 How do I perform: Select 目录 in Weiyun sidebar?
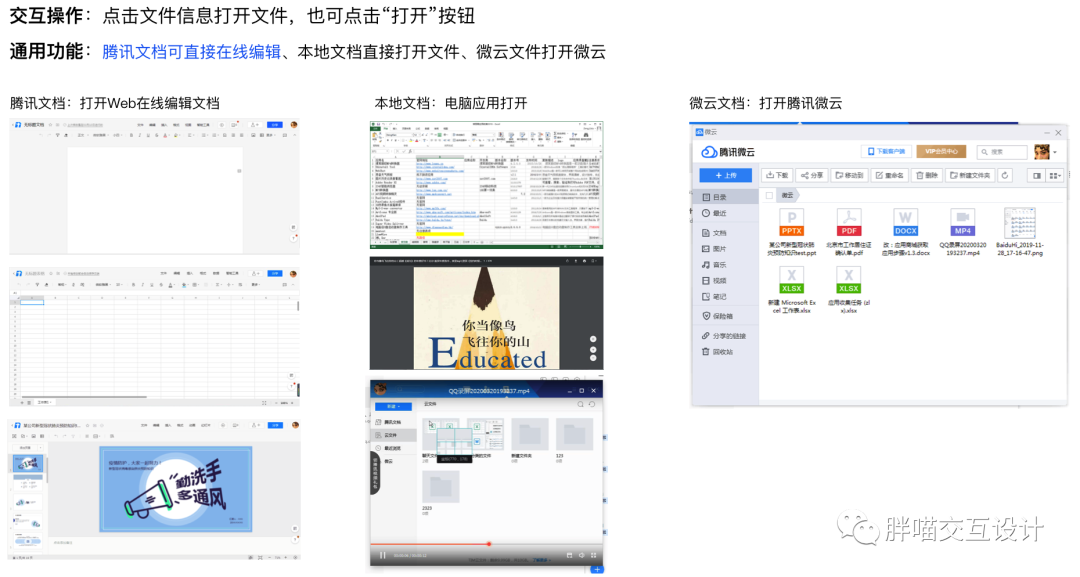[725, 197]
